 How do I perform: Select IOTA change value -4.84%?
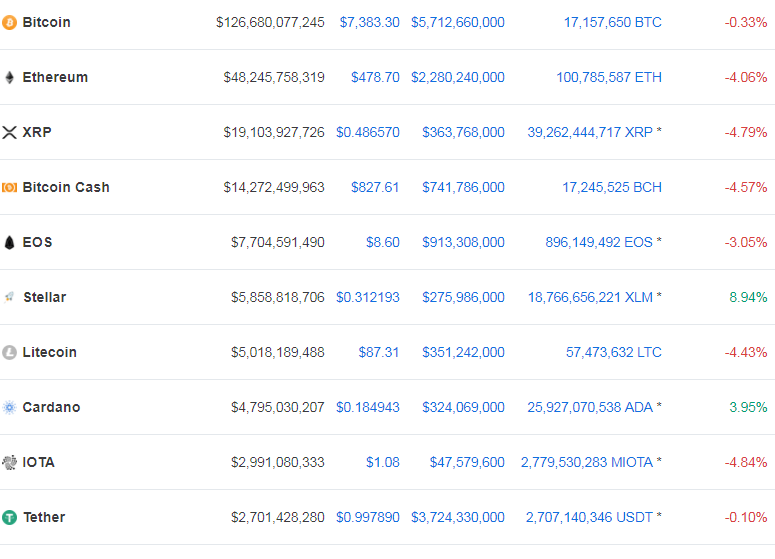click(746, 462)
